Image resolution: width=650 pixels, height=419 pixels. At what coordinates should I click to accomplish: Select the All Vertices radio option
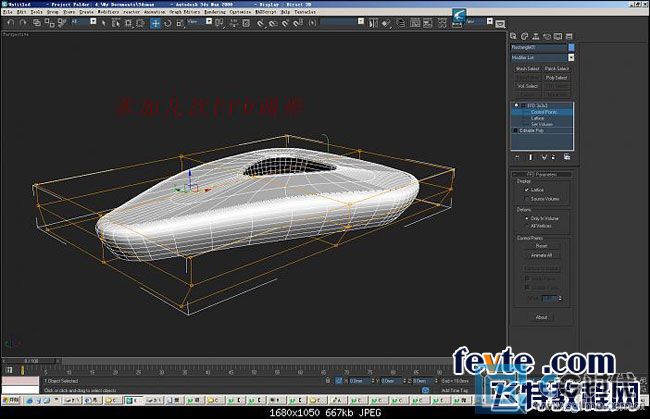(x=527, y=226)
